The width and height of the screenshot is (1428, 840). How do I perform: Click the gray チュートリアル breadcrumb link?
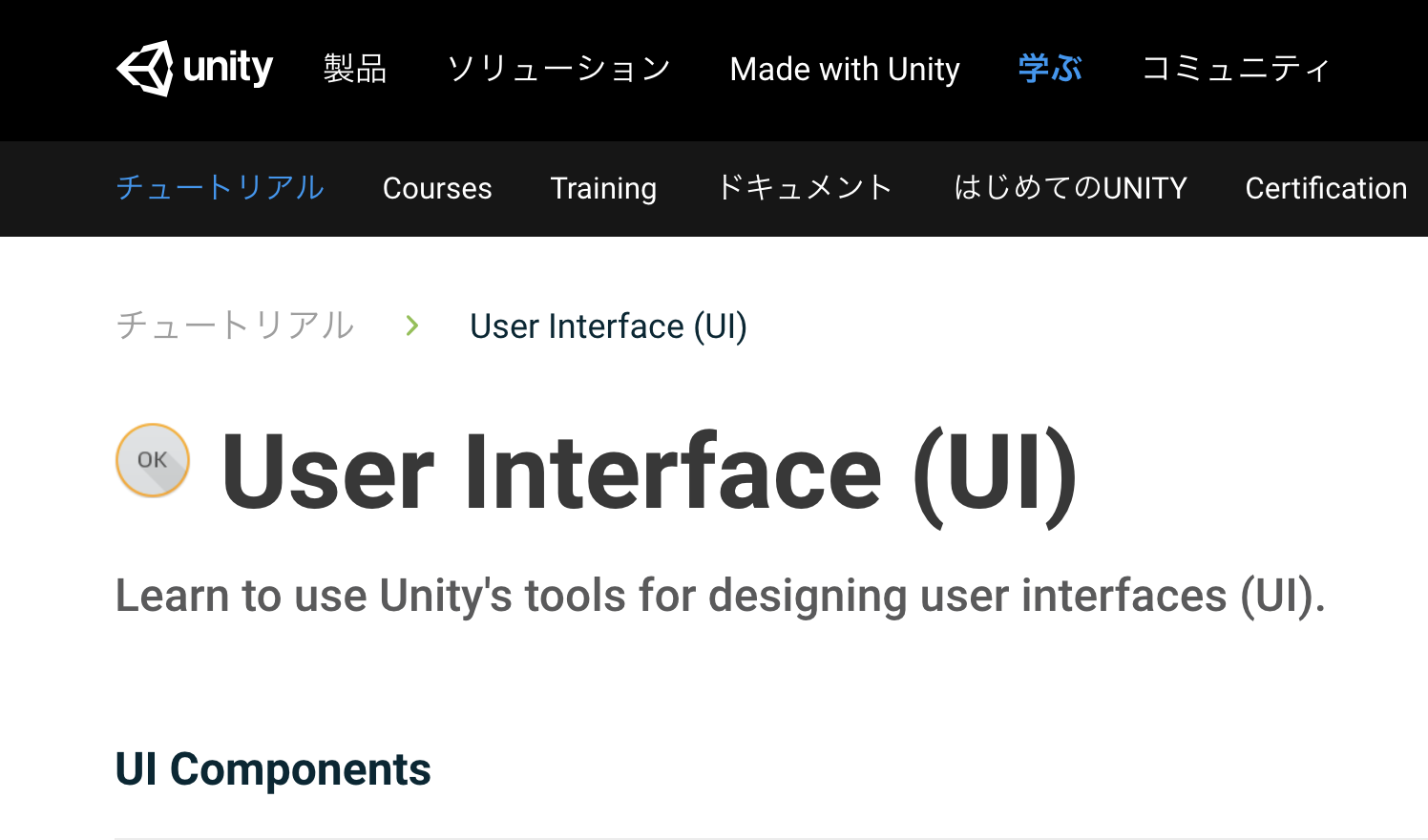(235, 326)
